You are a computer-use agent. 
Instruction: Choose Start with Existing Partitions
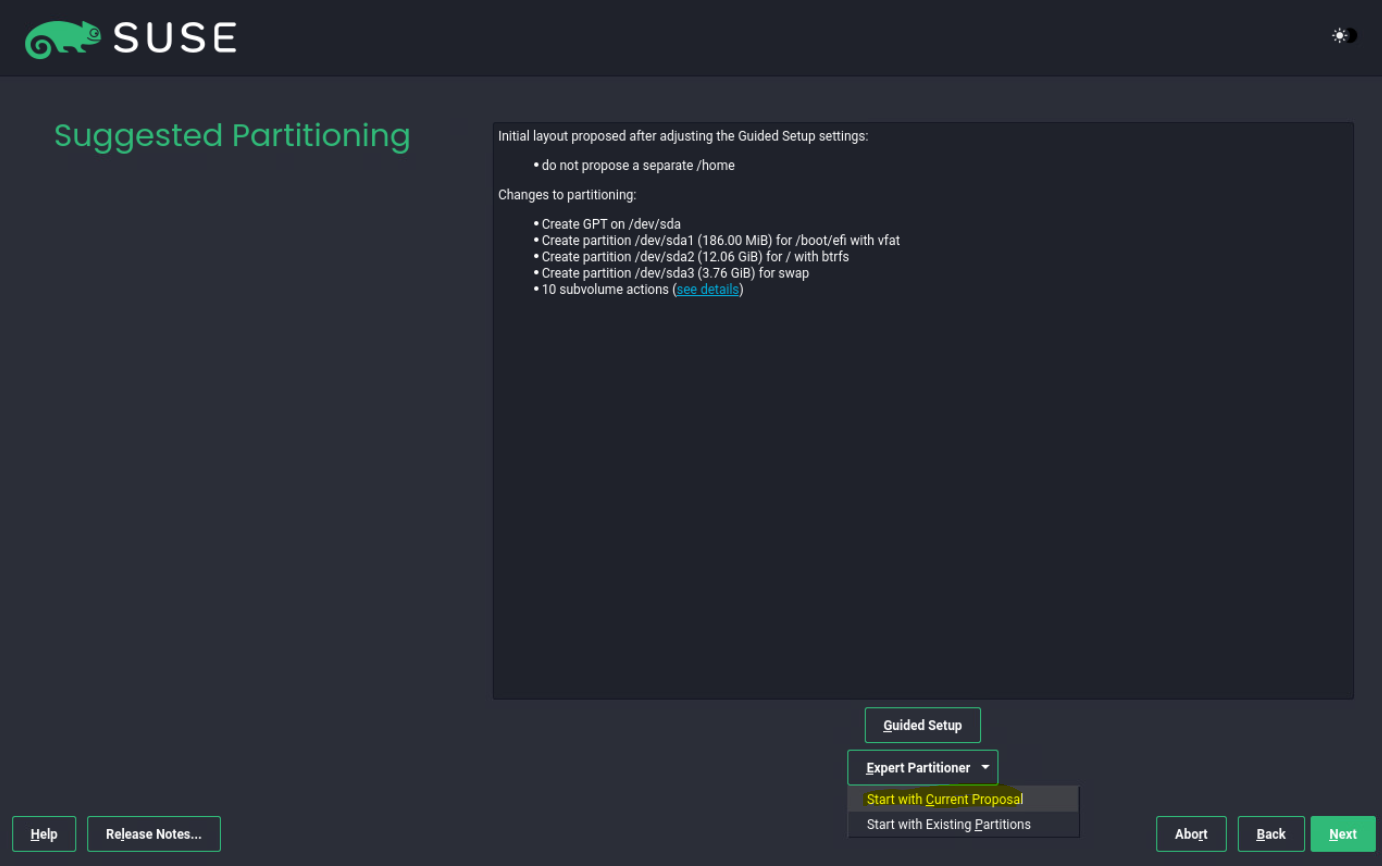(963, 825)
